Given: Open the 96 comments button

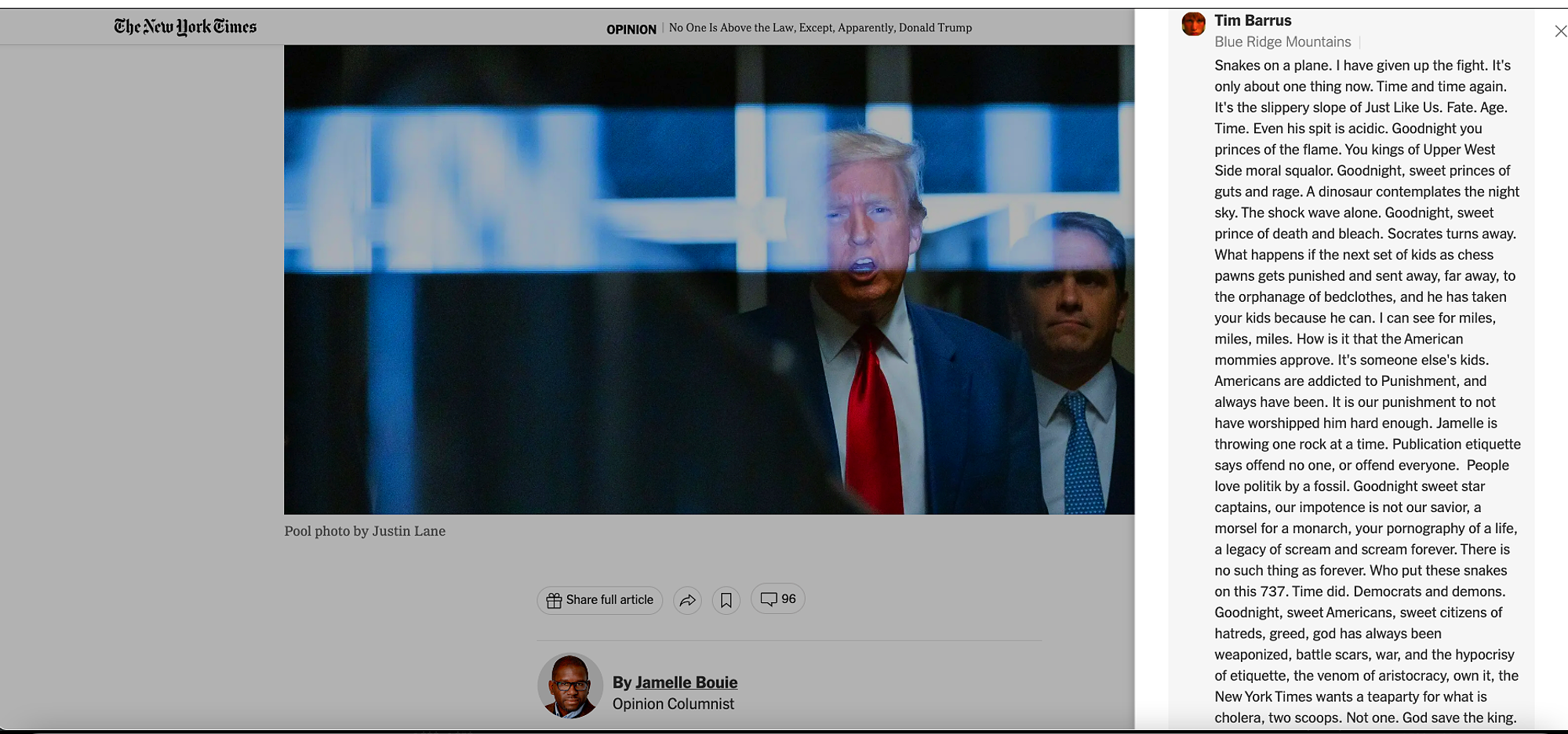Looking at the screenshot, I should (x=778, y=599).
